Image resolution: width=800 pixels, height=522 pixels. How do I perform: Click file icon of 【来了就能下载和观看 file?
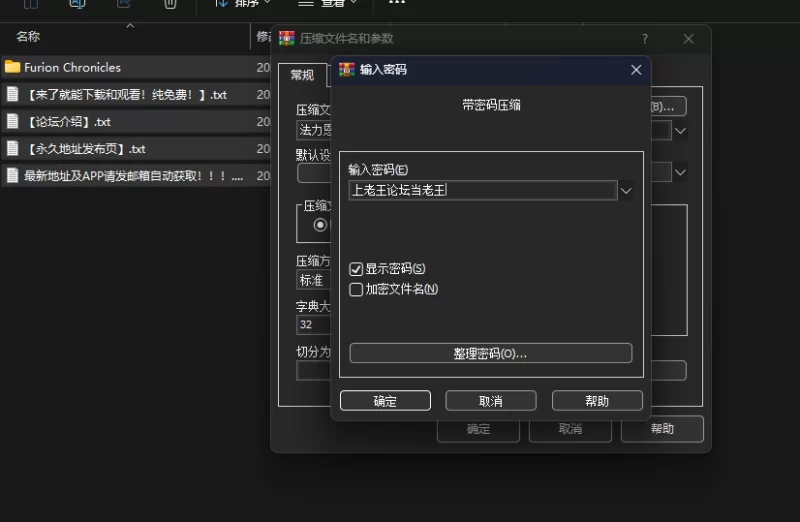click(13, 94)
